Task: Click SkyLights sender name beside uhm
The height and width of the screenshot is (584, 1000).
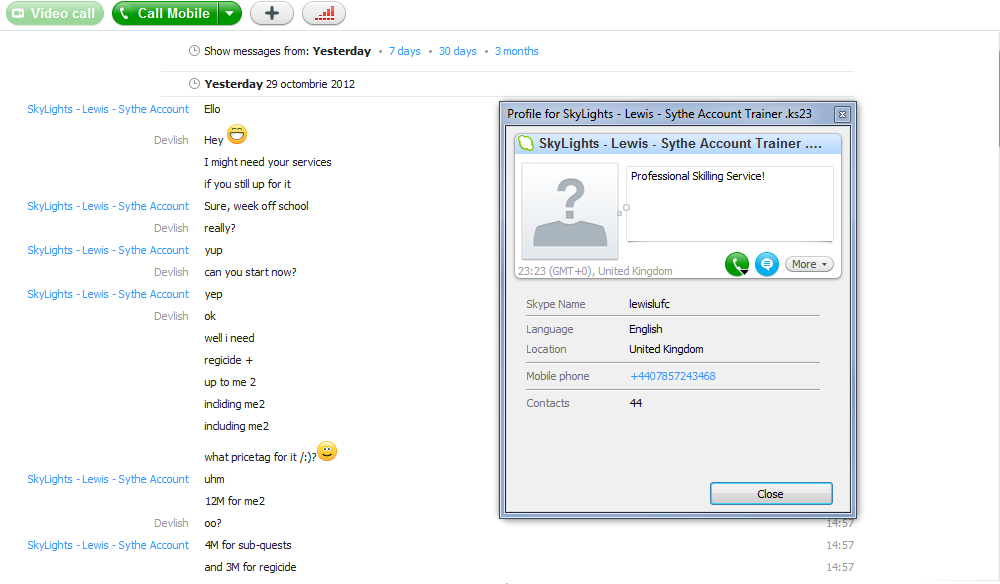Action: (108, 479)
